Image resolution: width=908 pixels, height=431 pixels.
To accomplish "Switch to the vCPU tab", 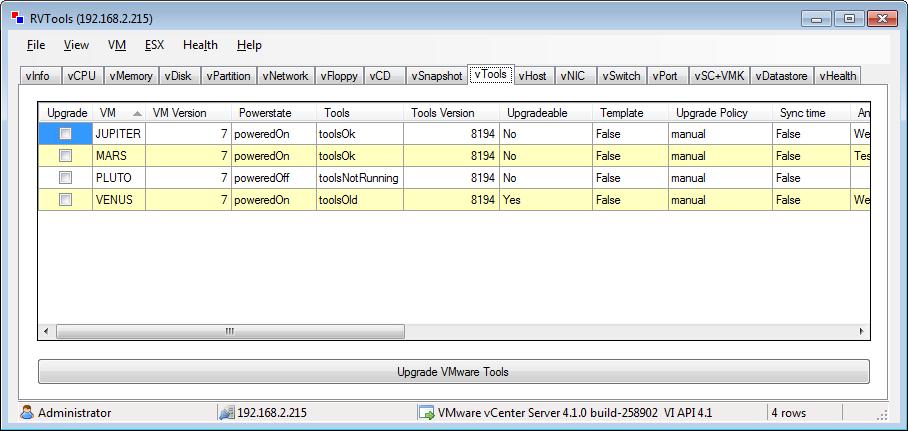I will tap(82, 76).
